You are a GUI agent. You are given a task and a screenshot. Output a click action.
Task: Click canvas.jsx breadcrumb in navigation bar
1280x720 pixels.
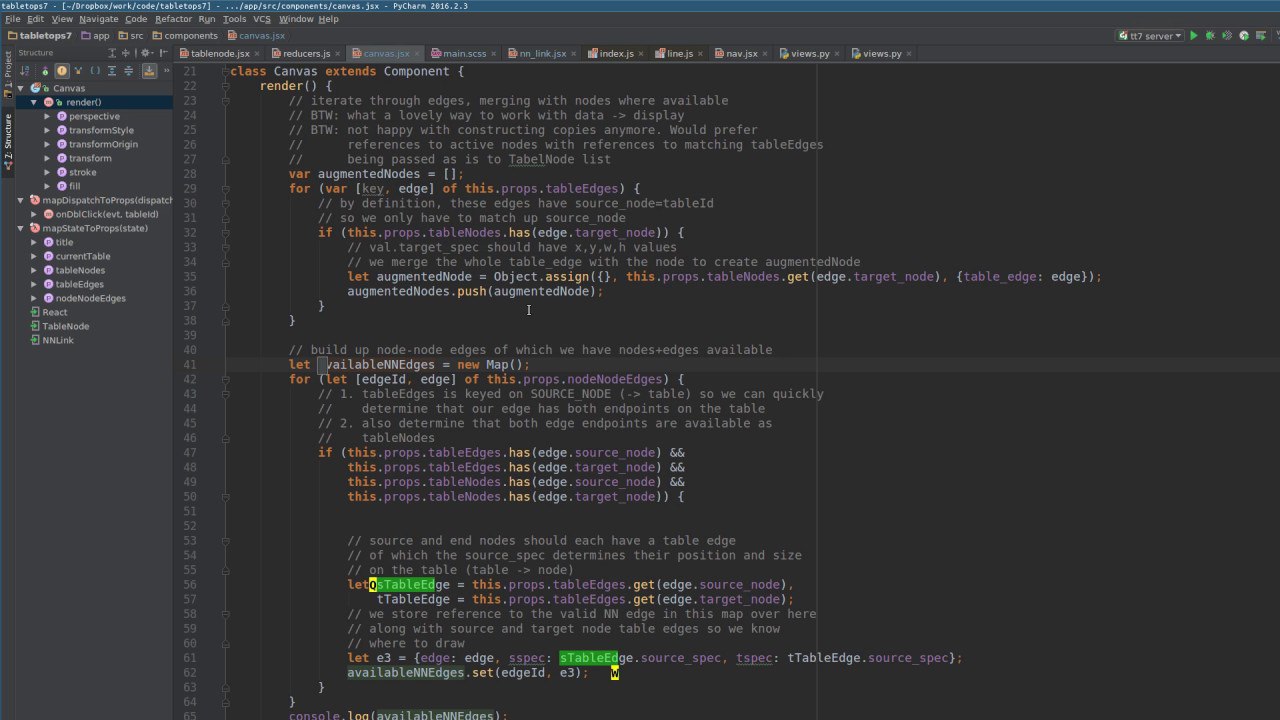(255, 36)
